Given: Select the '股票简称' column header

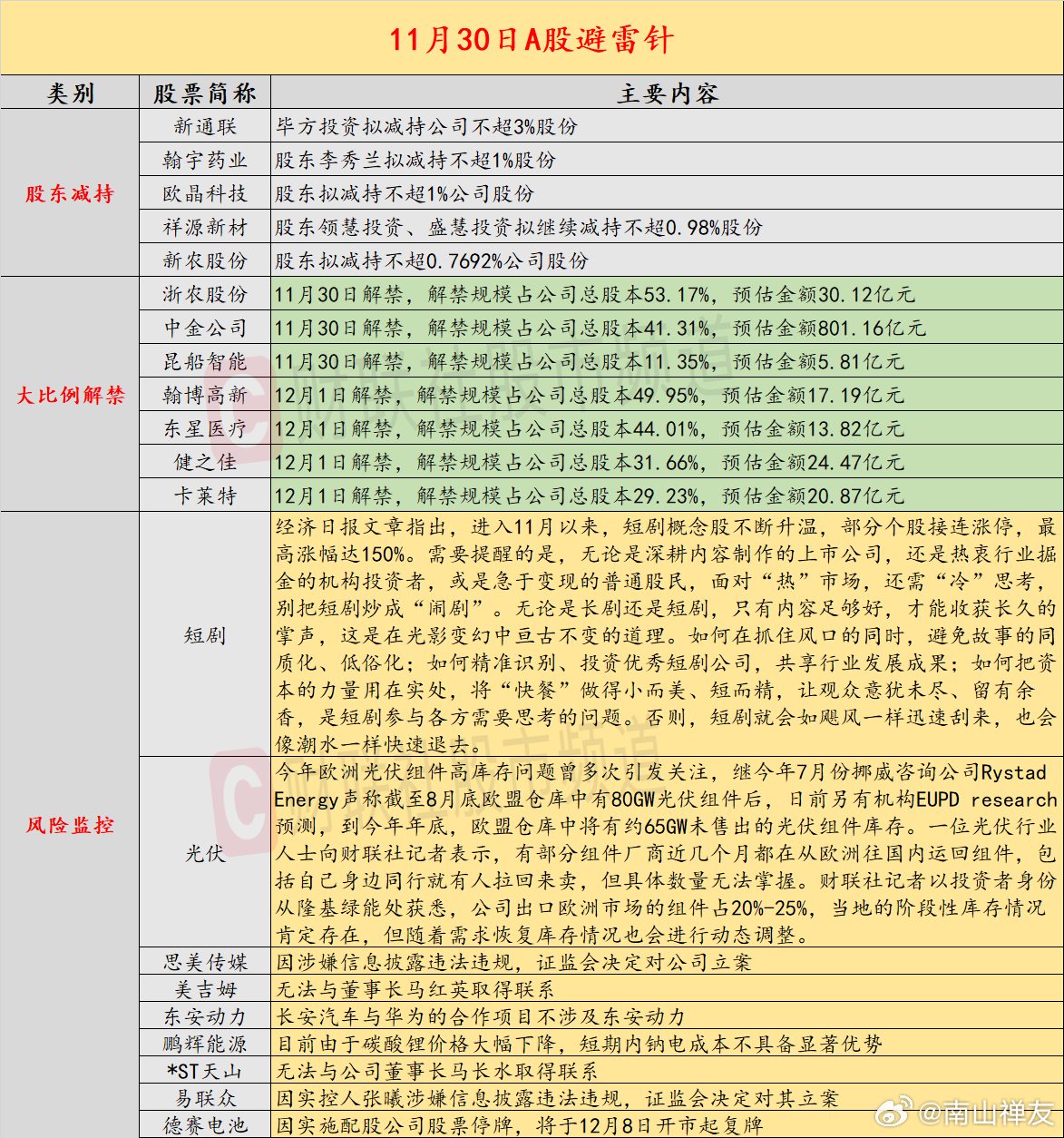Looking at the screenshot, I should 205,93.
